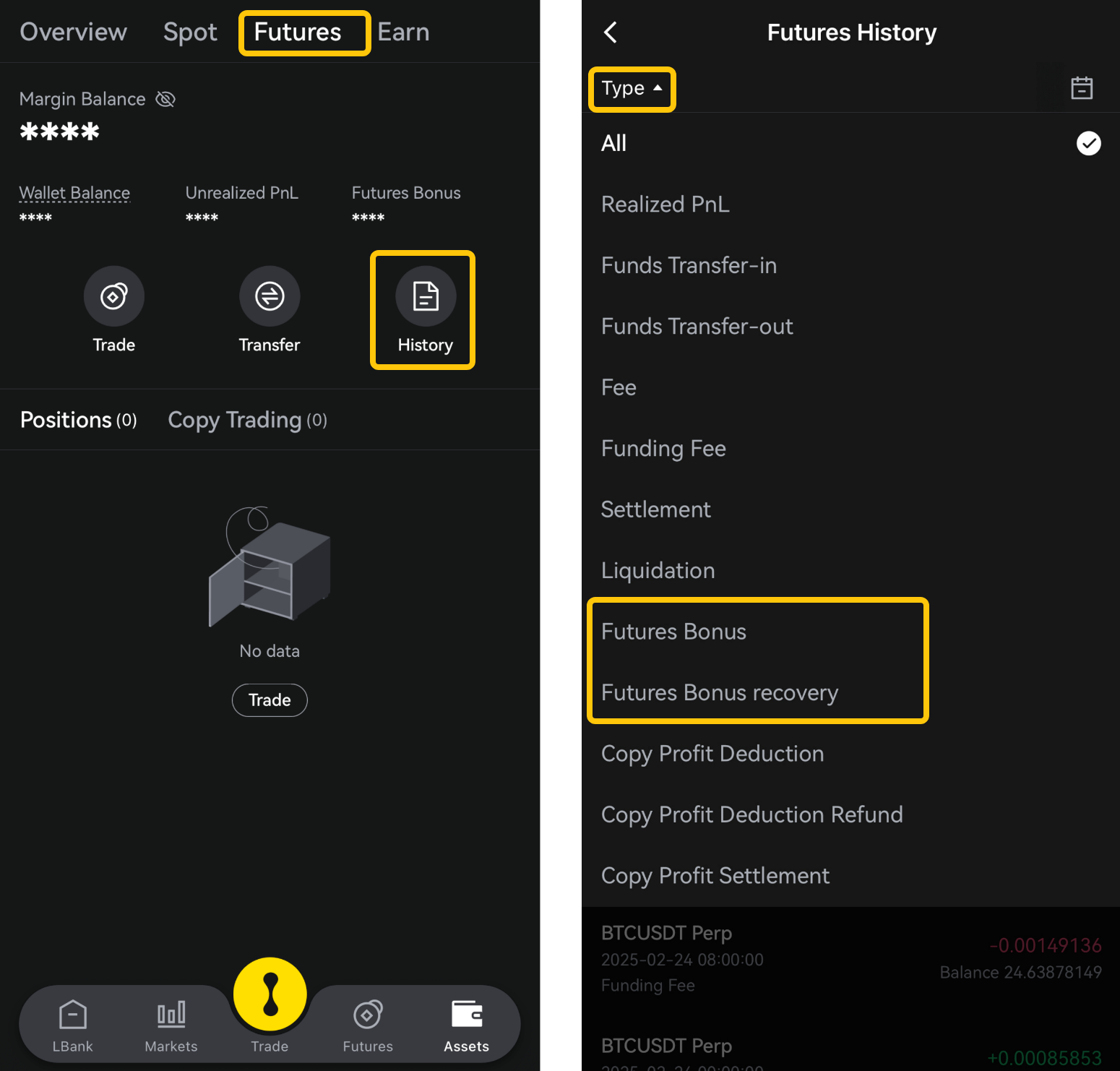Open Futures icon in bottom navigation

368,1015
